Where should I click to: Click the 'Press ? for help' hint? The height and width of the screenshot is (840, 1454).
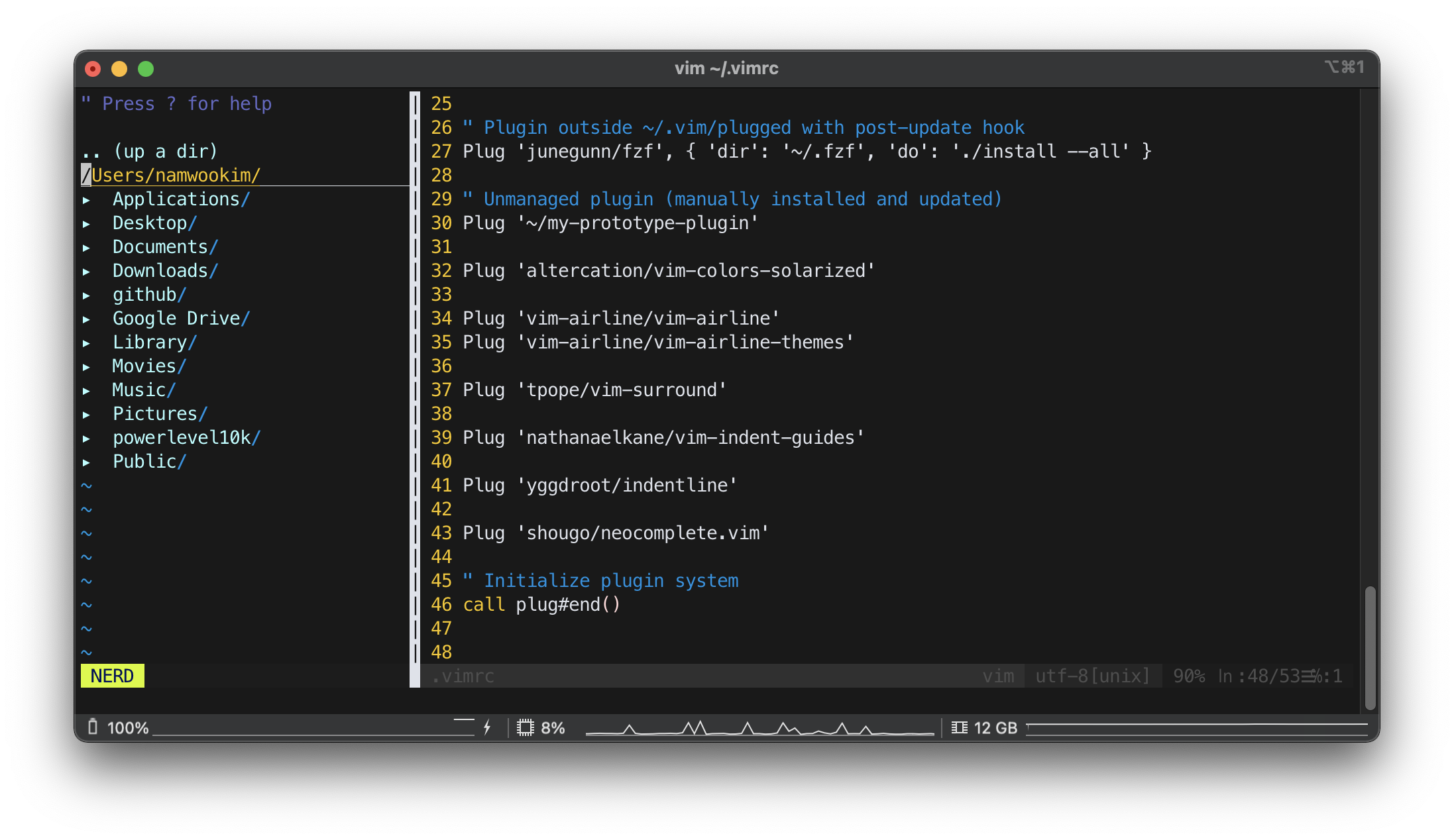pos(176,103)
